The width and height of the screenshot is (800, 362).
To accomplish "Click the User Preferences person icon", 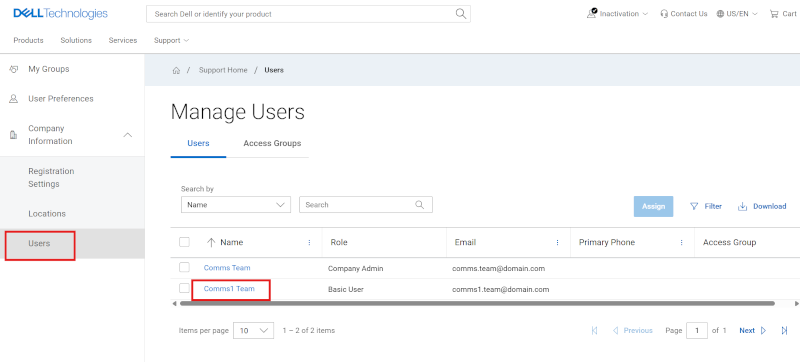I will tap(14, 99).
